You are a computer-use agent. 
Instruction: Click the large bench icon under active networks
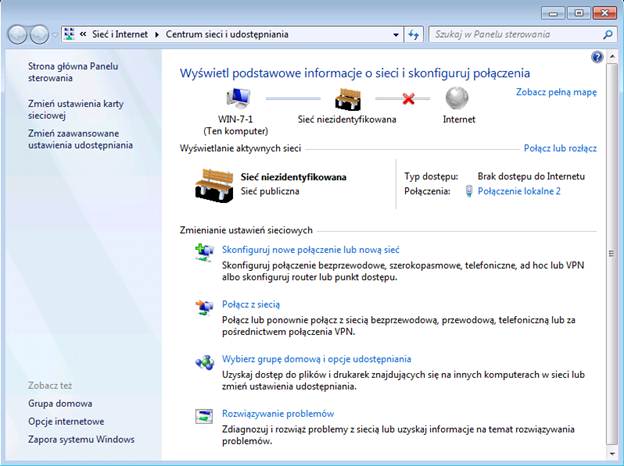214,183
